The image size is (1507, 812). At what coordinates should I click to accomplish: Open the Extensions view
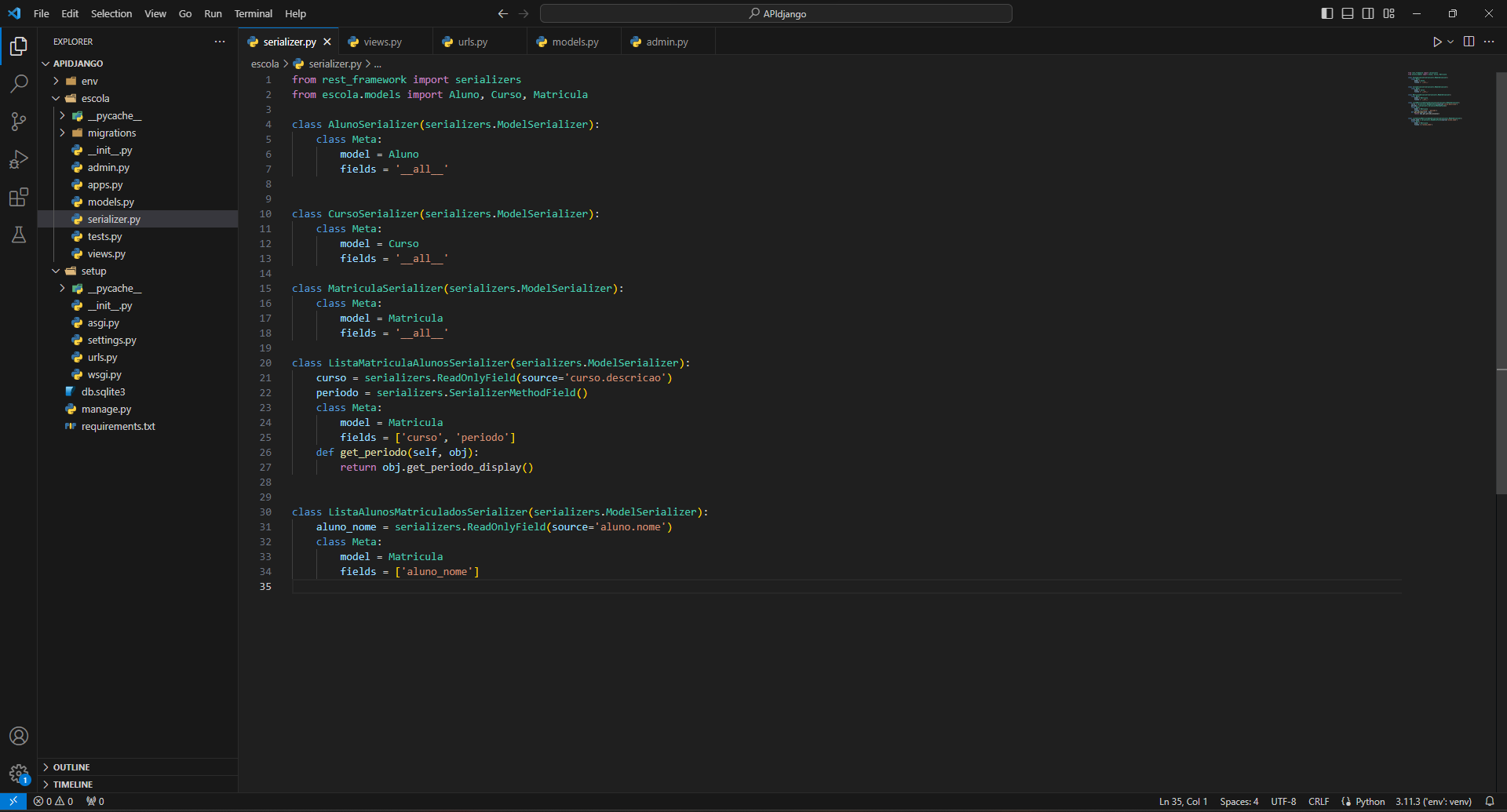click(19, 197)
